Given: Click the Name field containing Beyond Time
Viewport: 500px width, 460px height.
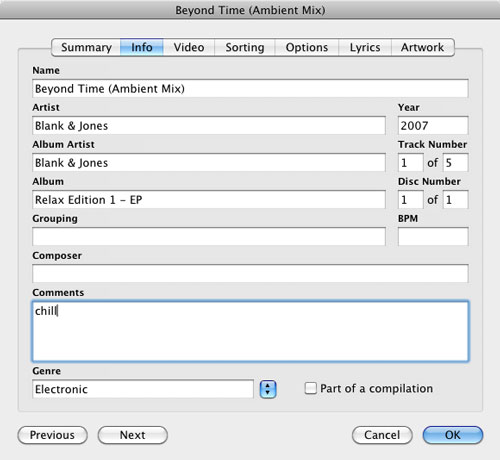Looking at the screenshot, I should click(250, 89).
